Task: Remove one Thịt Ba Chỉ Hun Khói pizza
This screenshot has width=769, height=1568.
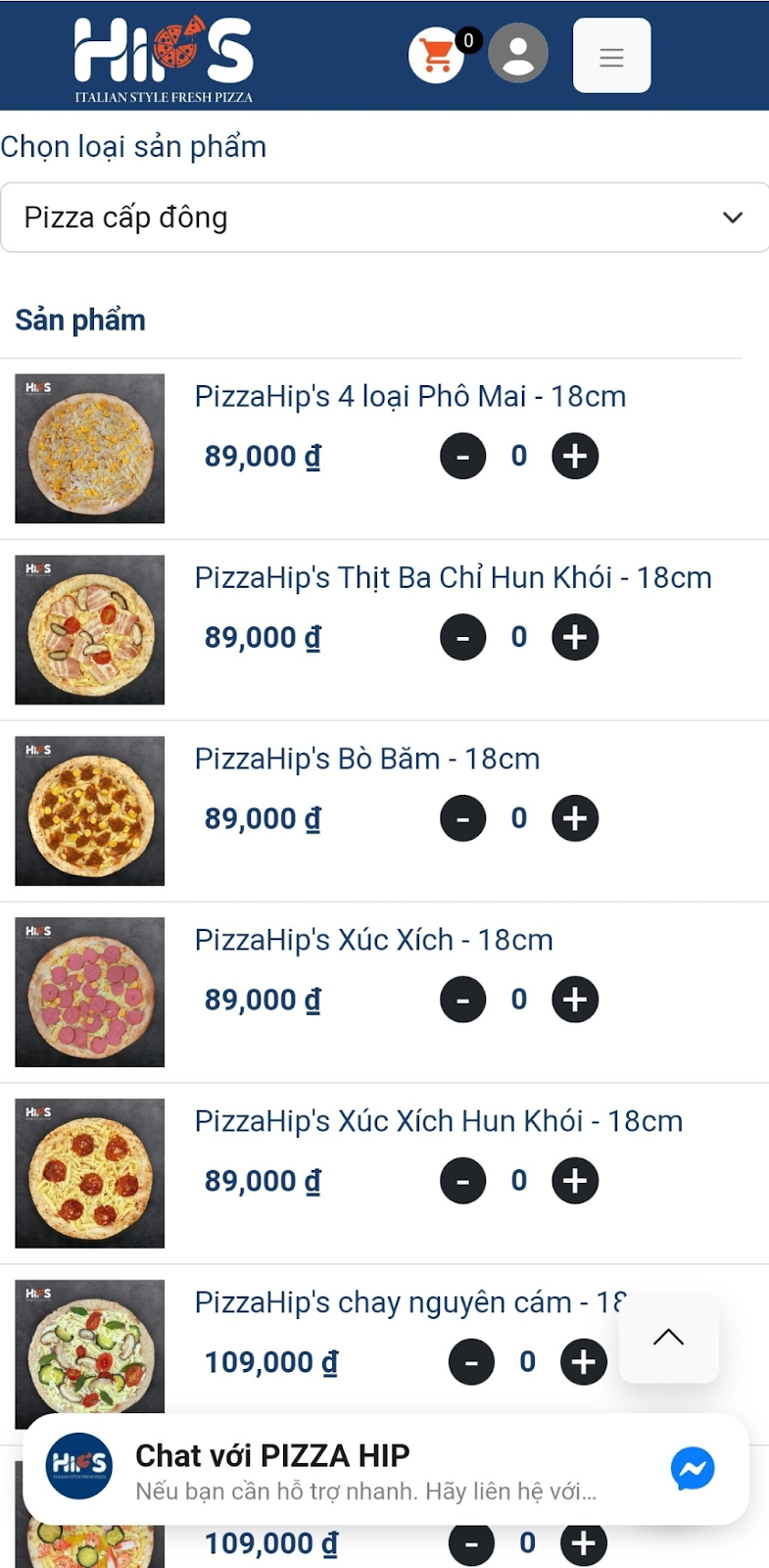Action: 463,637
